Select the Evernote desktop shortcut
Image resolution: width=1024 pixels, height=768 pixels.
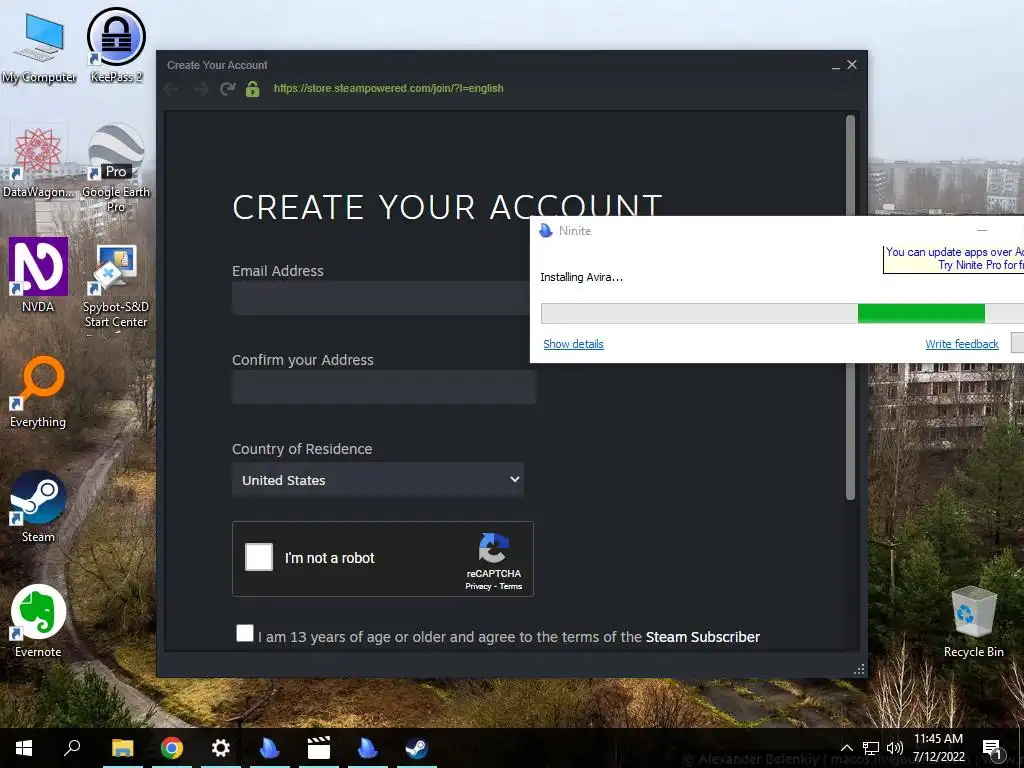pos(38,622)
